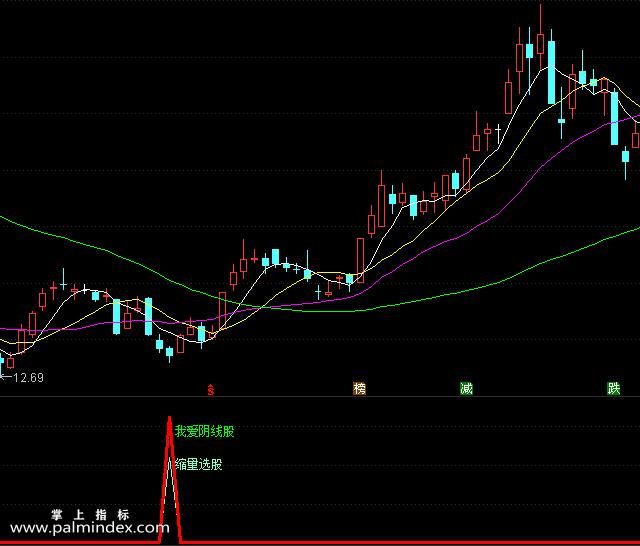
Task: Click the red S signal marker
Action: coord(211,390)
